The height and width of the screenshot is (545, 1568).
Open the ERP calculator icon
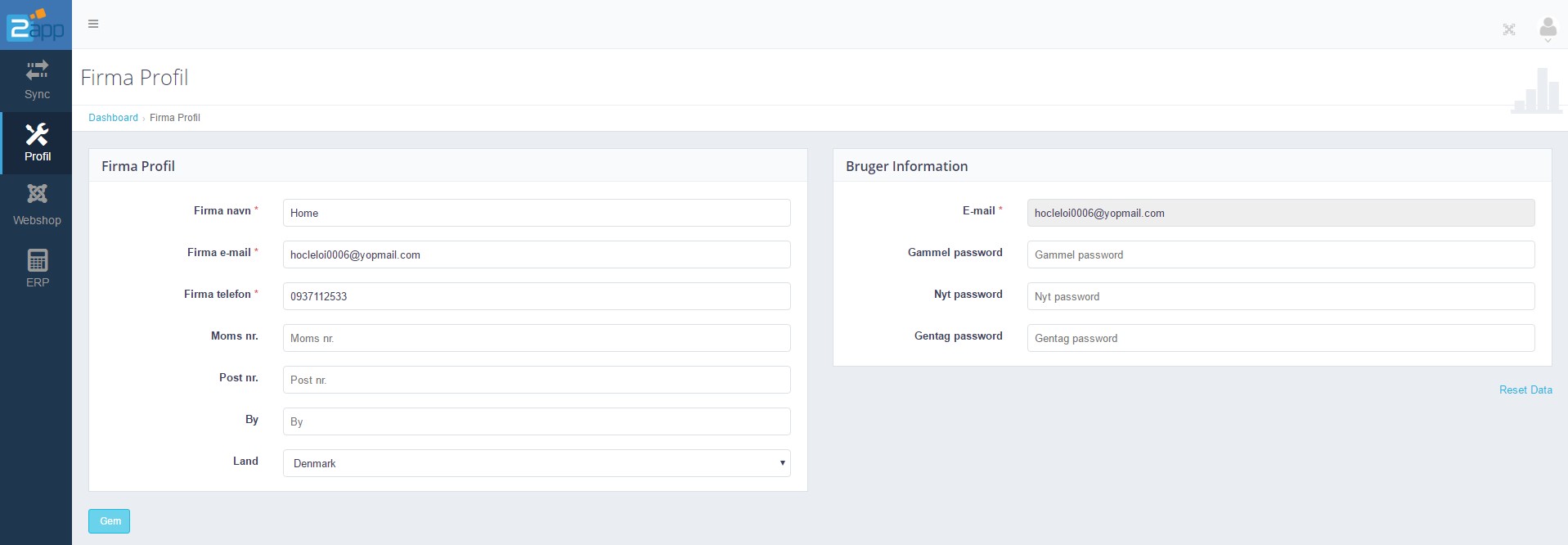tap(37, 260)
